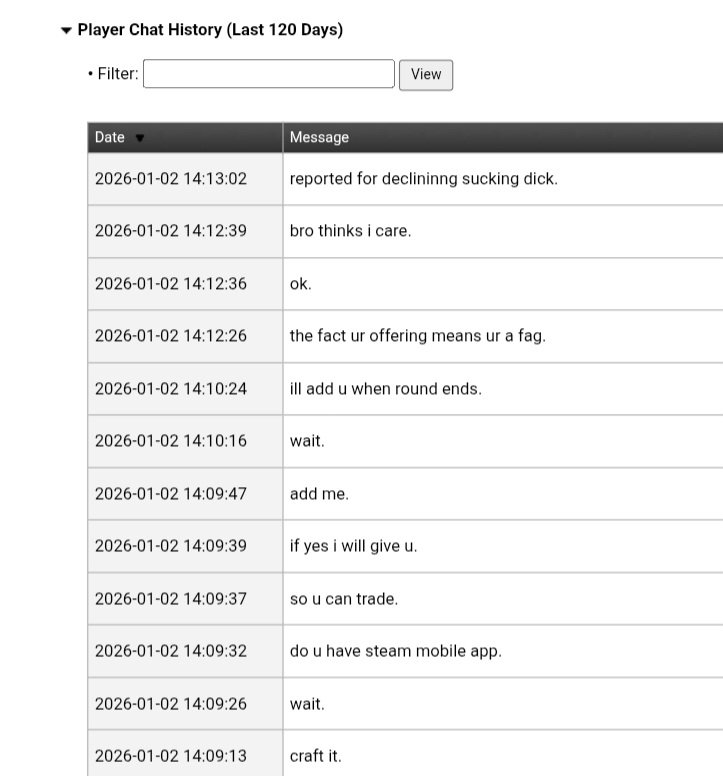Click the Date column header label

110,137
